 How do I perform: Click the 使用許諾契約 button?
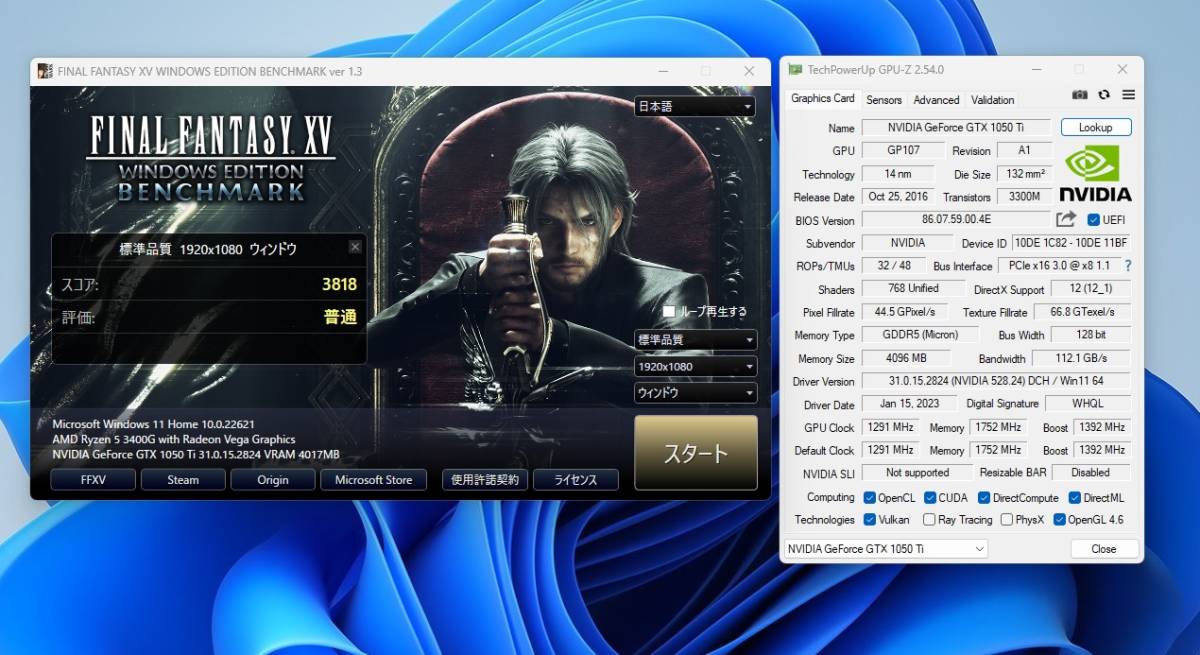tap(485, 480)
